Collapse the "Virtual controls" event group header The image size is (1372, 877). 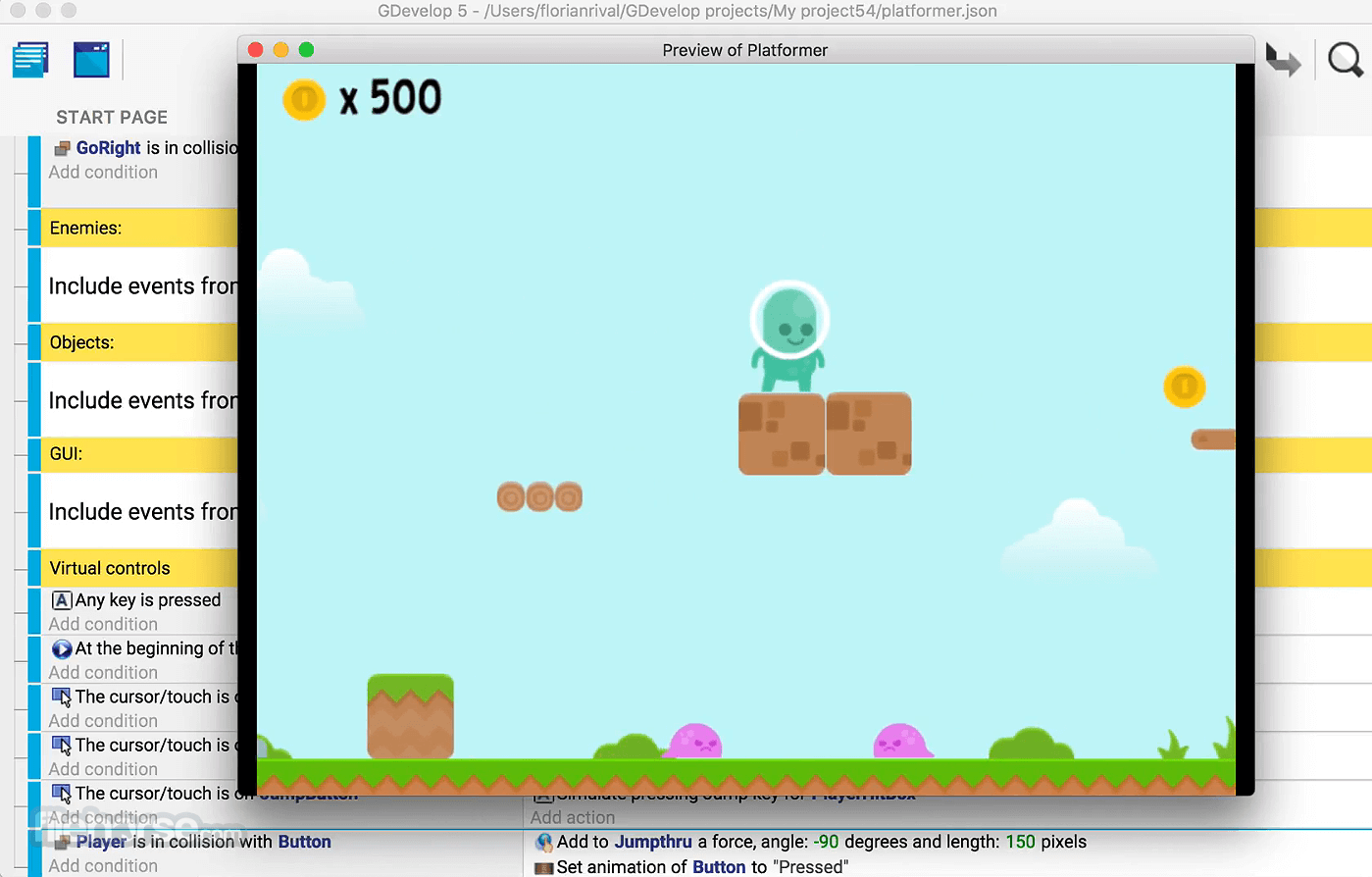[x=108, y=568]
